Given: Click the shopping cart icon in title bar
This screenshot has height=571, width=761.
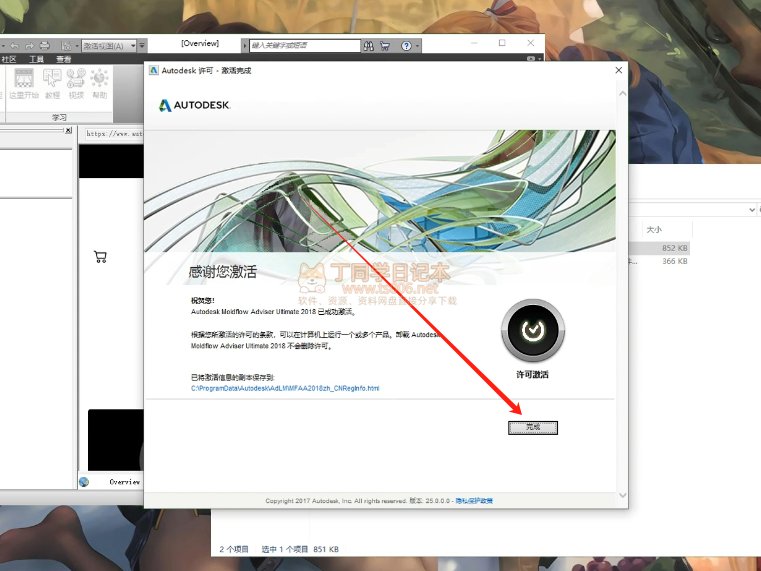Looking at the screenshot, I should pos(385,46).
